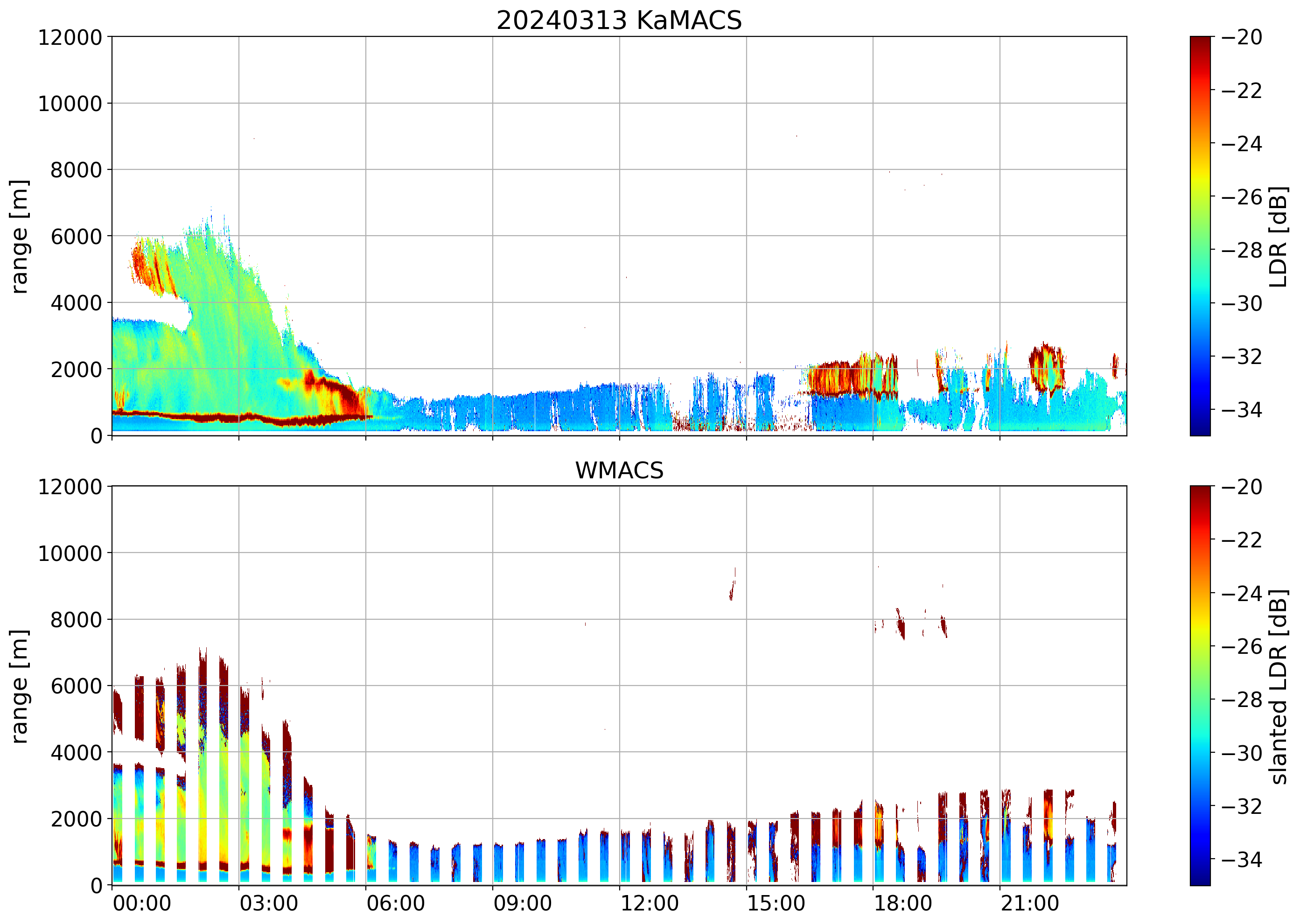Click the 'LDR [dB]' colorbar label
The width and height of the screenshot is (1300, 924).
coord(1279,236)
